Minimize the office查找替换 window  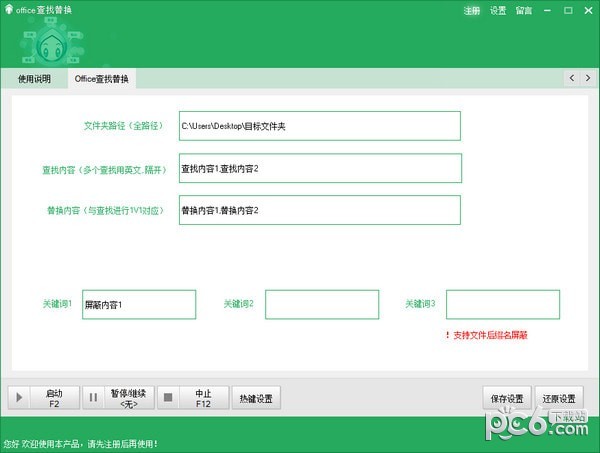548,10
